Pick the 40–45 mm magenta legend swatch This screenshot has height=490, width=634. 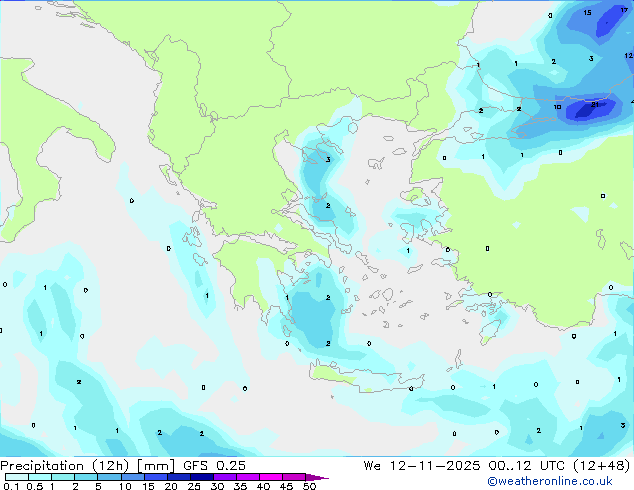pos(271,477)
